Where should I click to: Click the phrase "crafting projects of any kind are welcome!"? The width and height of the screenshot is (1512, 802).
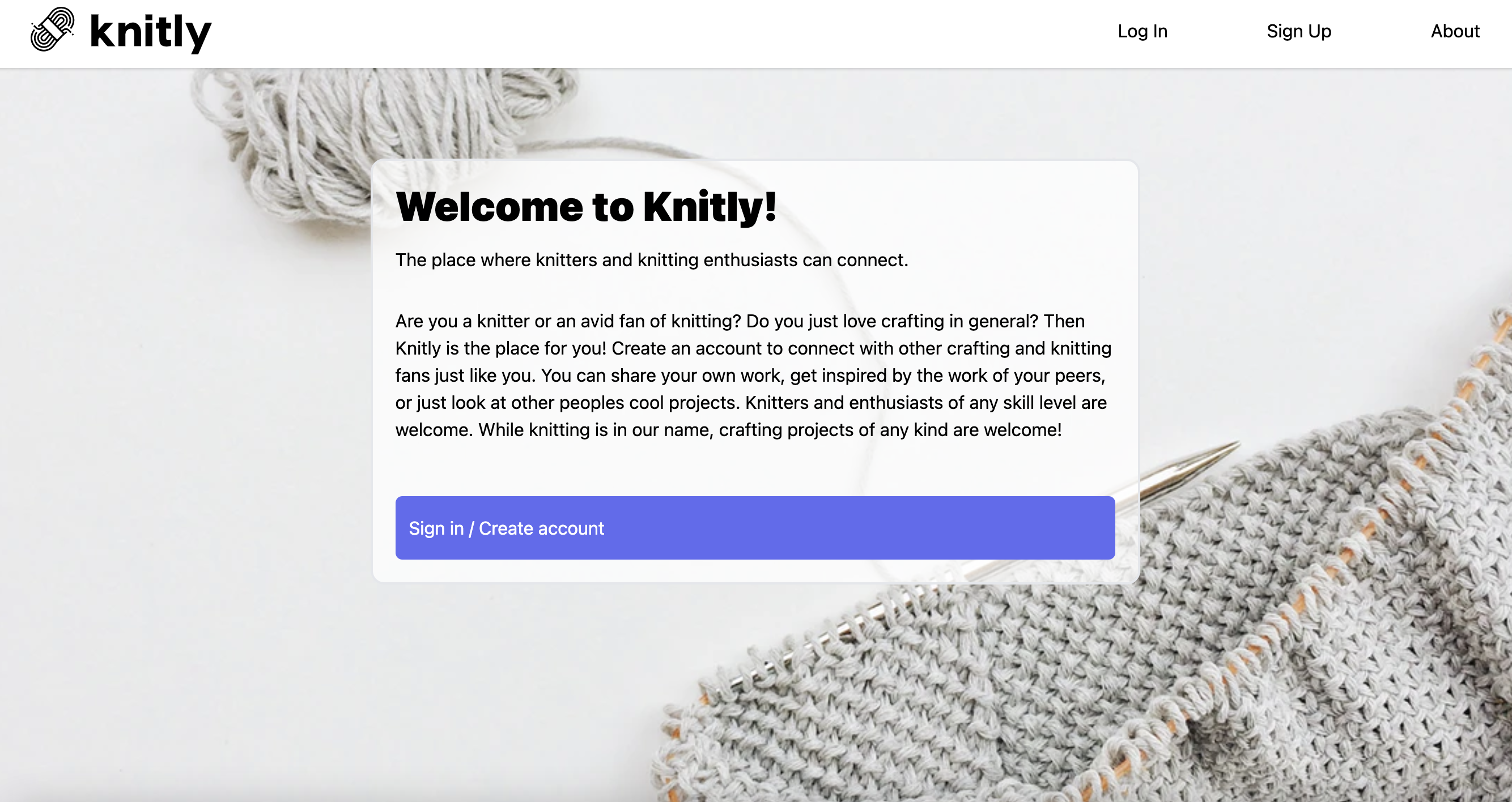[x=890, y=429]
